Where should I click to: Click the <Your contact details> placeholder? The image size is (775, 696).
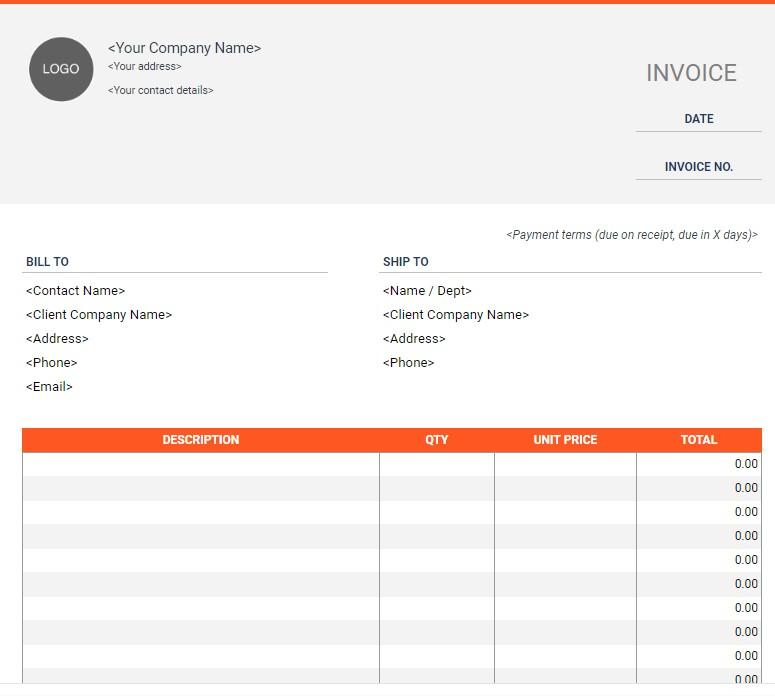tap(161, 90)
